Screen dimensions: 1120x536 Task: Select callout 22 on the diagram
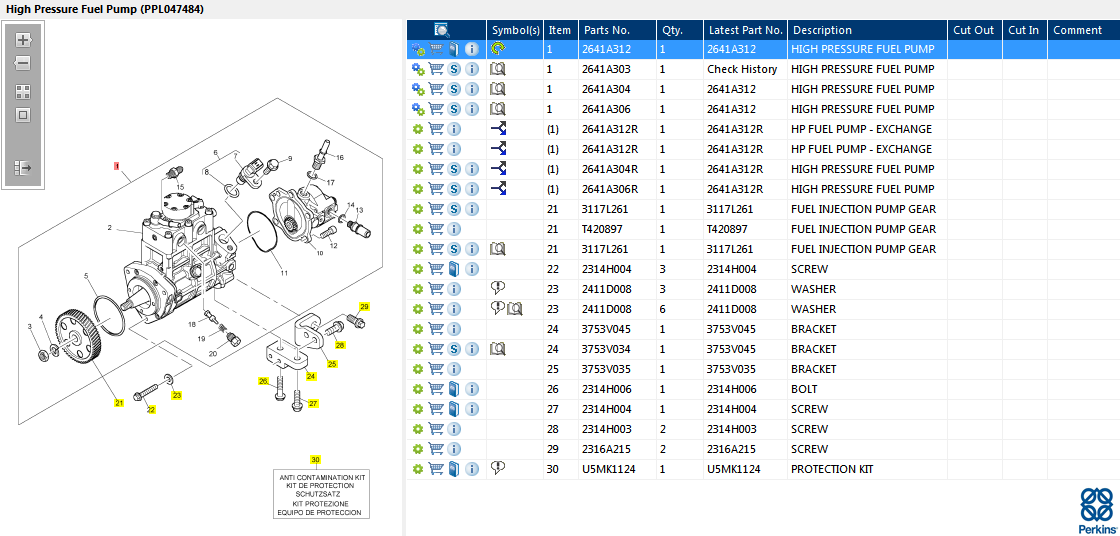tap(151, 410)
